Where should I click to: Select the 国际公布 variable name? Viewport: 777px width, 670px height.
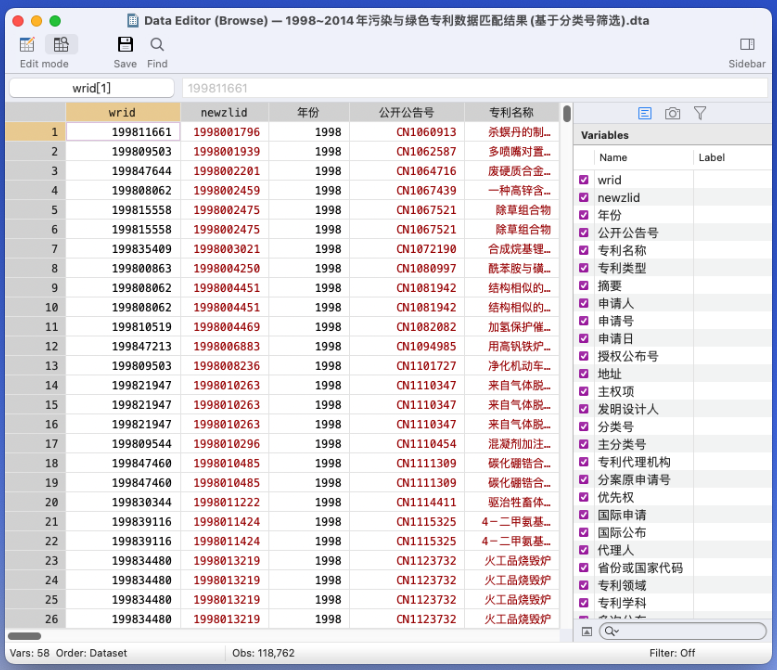pos(622,533)
